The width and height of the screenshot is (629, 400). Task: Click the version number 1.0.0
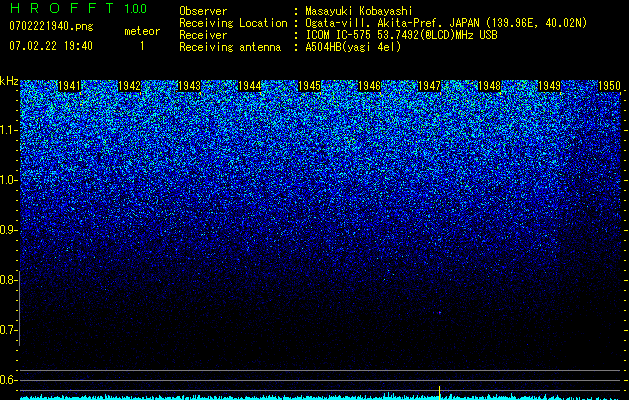[135, 8]
